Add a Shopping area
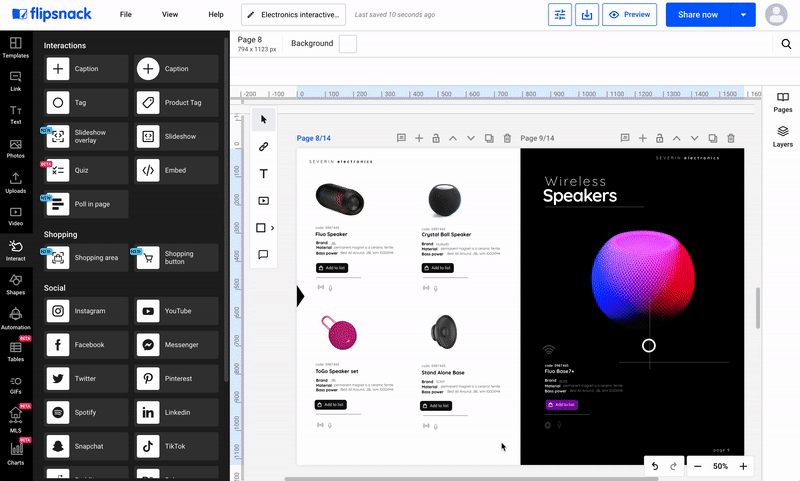Image resolution: width=800 pixels, height=481 pixels. click(x=86, y=258)
